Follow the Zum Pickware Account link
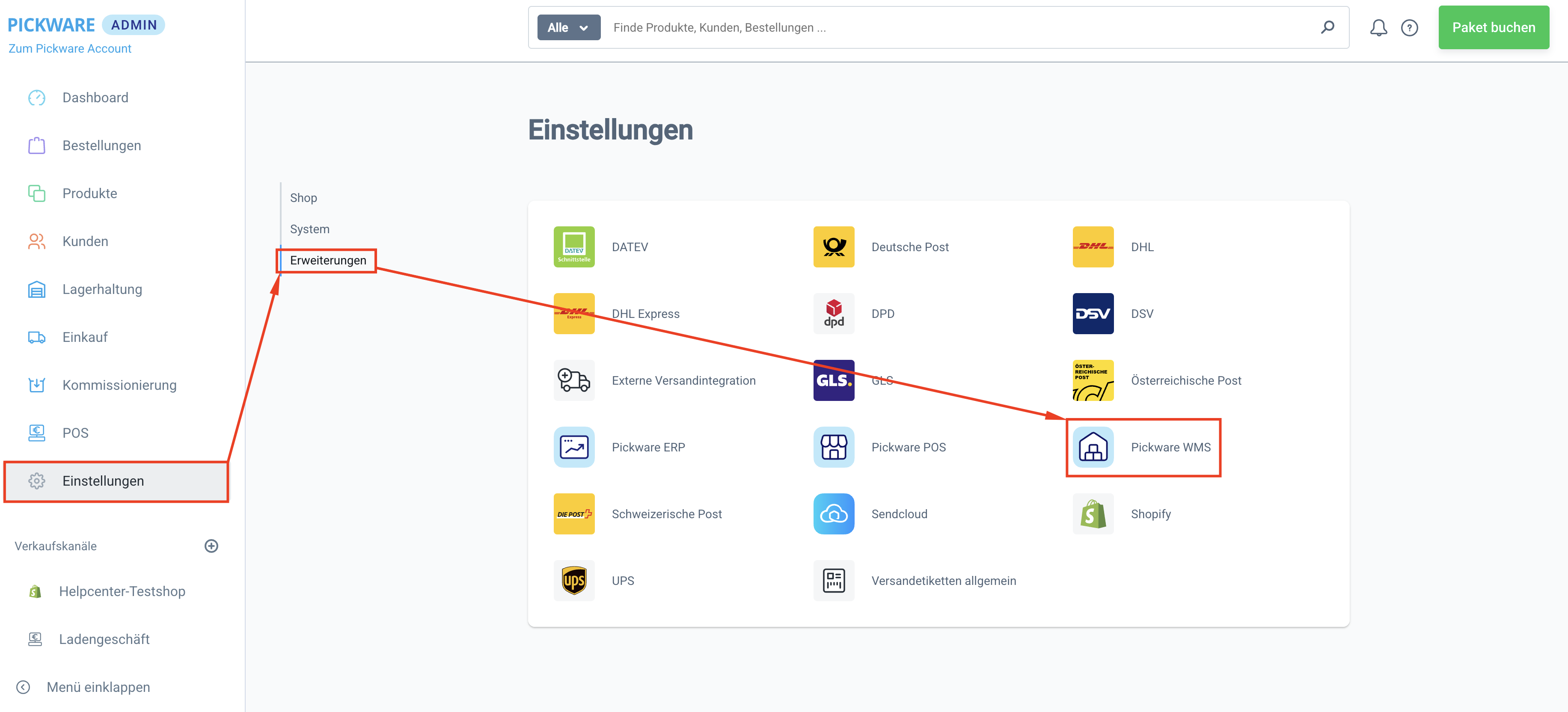The width and height of the screenshot is (1568, 712). [x=69, y=49]
